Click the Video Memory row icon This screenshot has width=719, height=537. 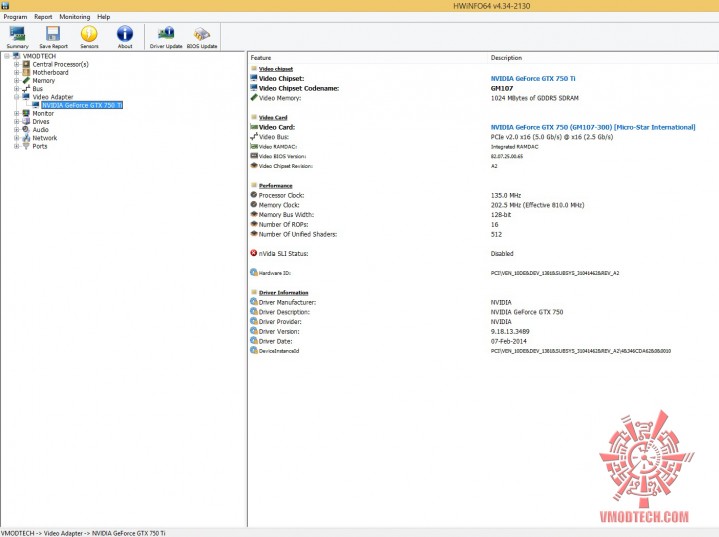(254, 98)
